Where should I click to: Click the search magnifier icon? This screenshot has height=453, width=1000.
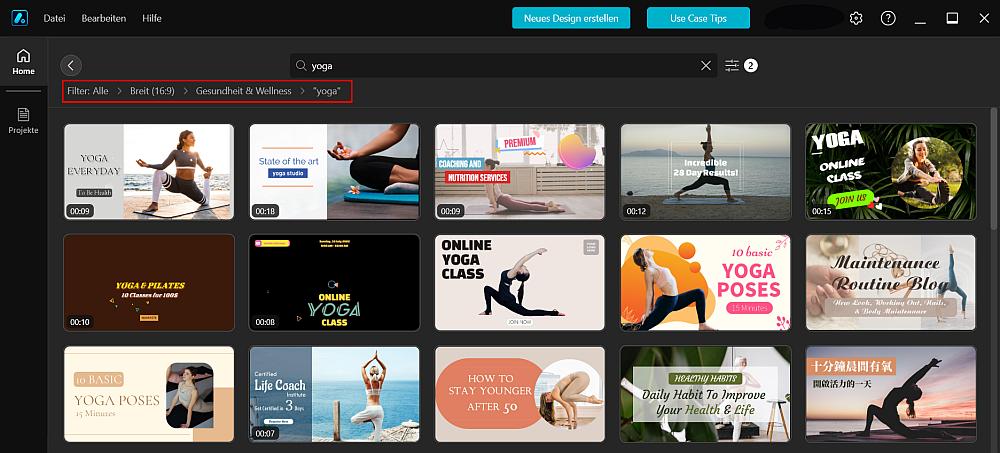(302, 65)
